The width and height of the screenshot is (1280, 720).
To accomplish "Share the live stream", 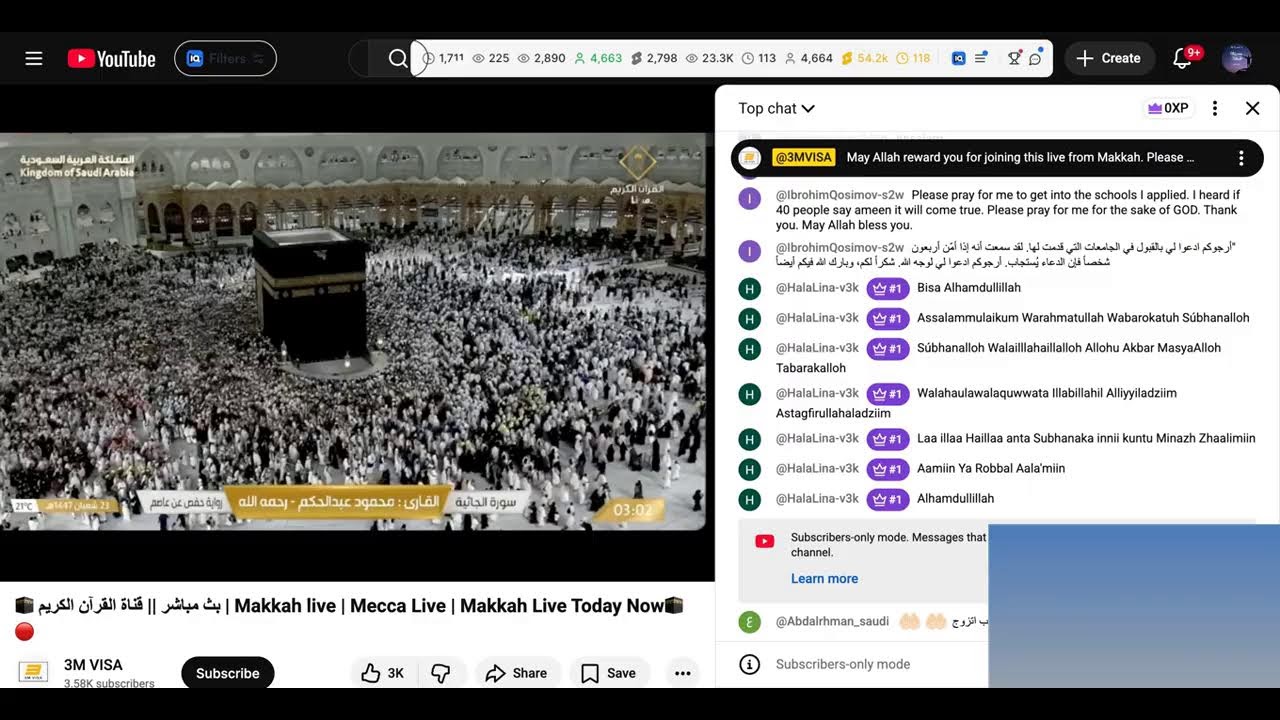I will pos(516,673).
